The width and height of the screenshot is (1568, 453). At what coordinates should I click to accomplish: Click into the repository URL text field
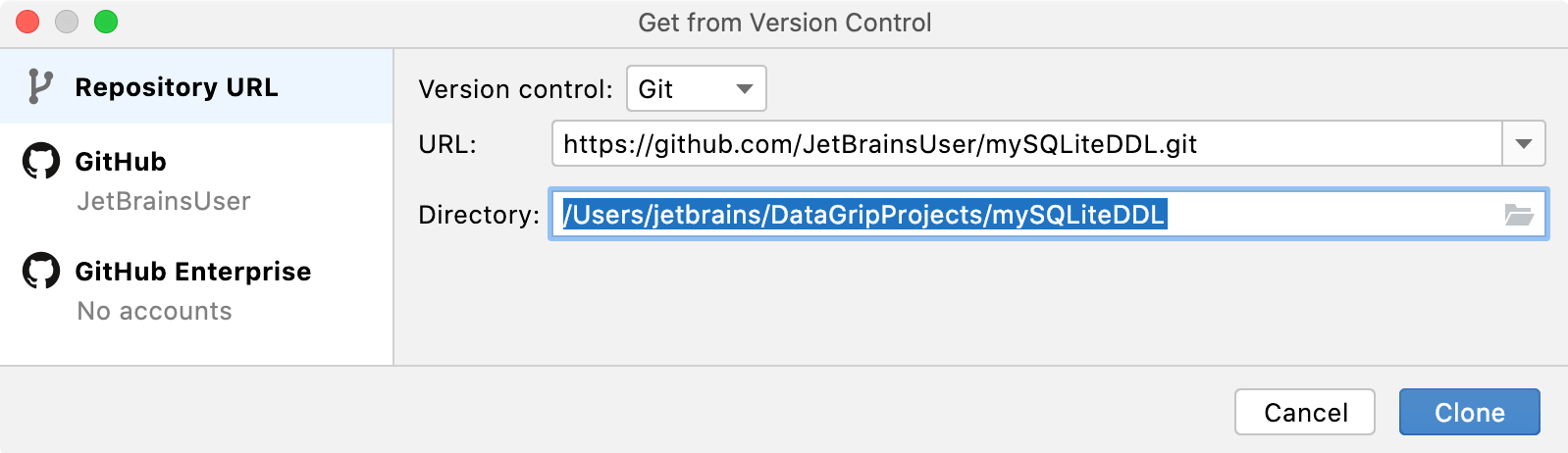click(1025, 144)
